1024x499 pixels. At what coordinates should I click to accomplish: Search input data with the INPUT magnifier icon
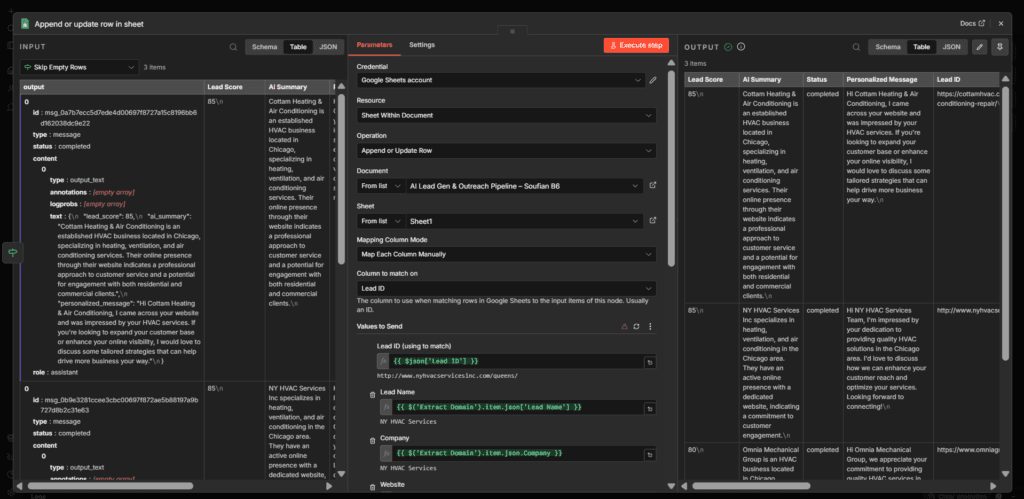coord(233,47)
